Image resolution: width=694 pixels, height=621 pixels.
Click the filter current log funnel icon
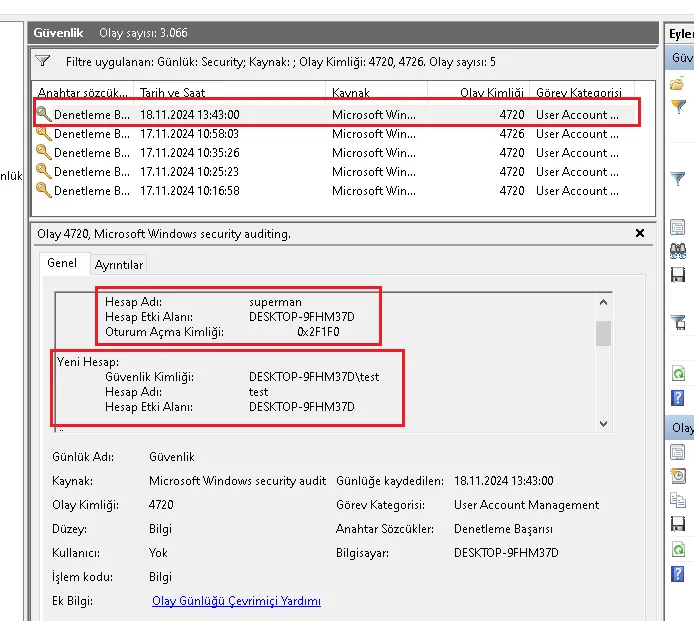point(678,178)
